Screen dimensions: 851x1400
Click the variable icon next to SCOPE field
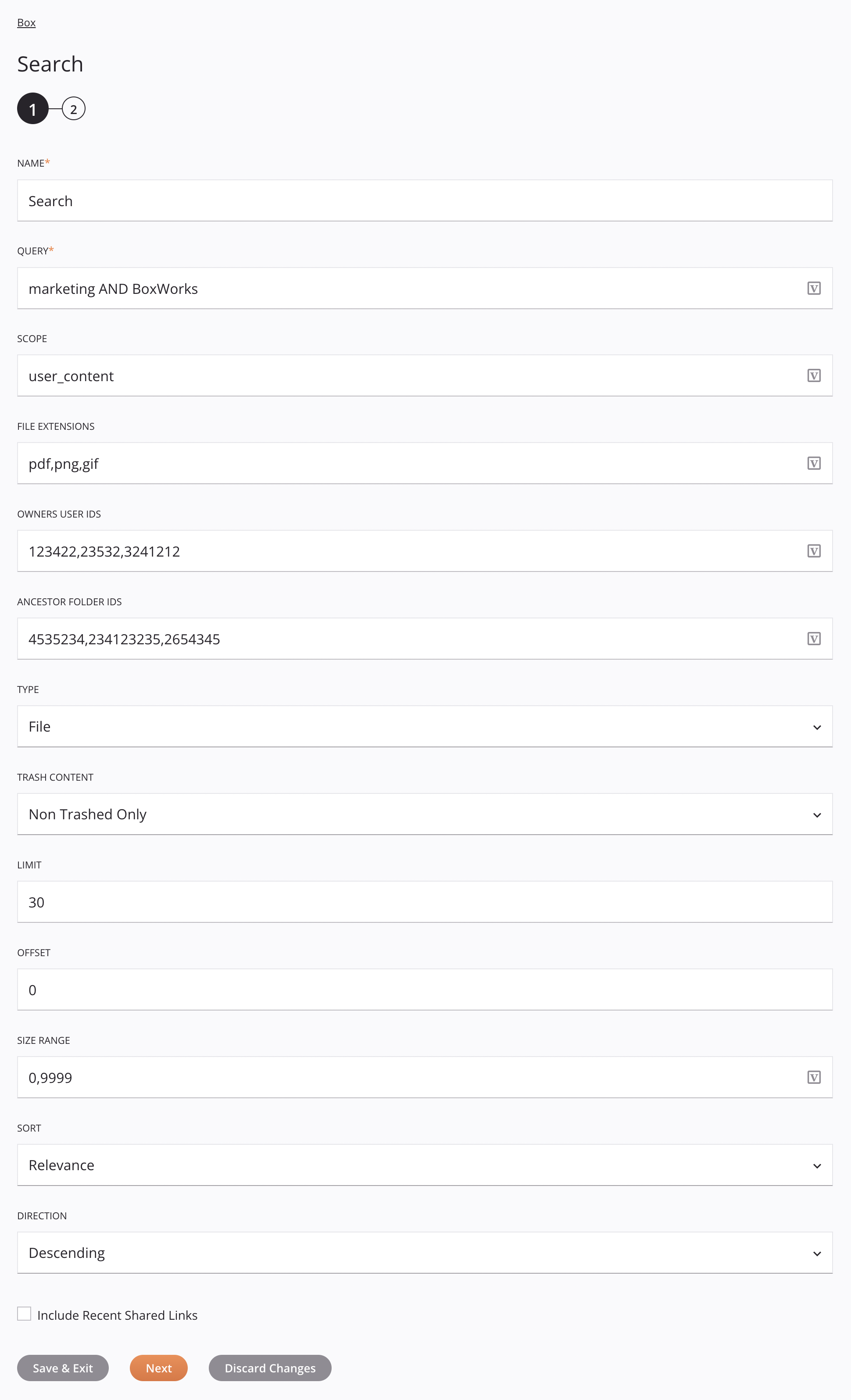[815, 375]
